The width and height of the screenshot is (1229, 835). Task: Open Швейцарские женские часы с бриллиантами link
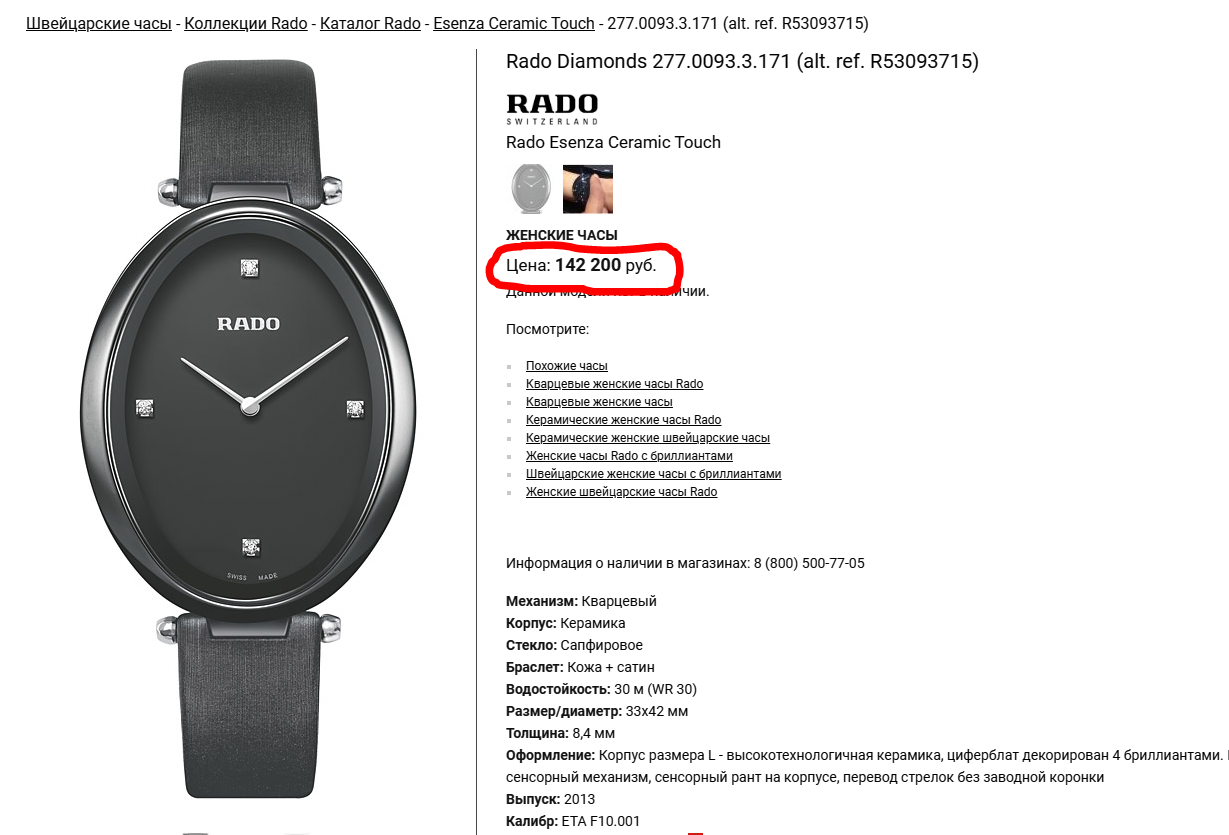pyautogui.click(x=654, y=474)
